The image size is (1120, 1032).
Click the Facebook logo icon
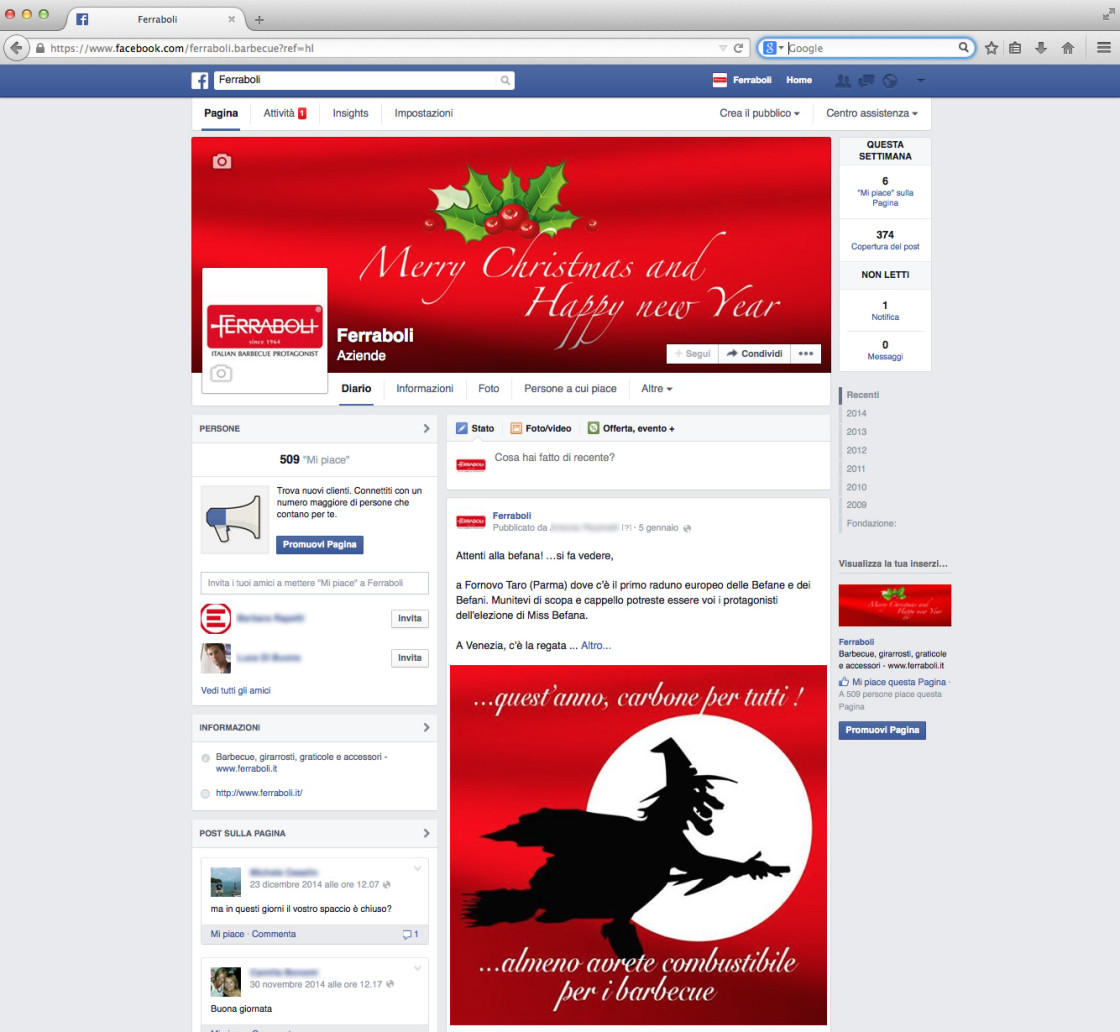pos(200,81)
